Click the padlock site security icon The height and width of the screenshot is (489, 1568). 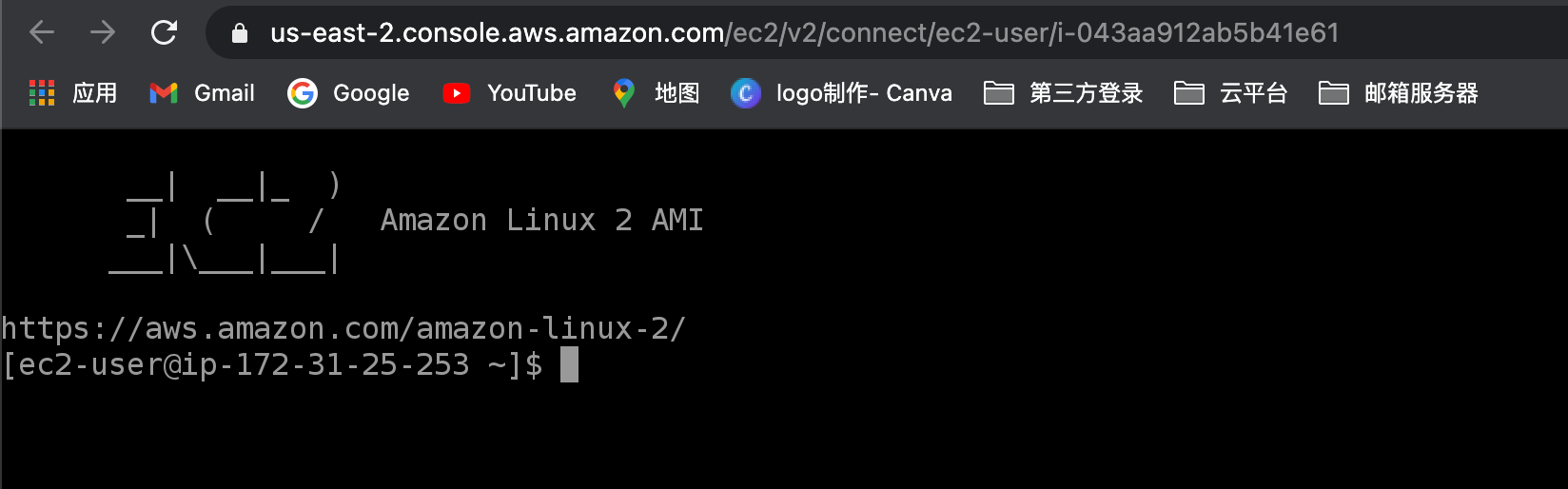240,33
